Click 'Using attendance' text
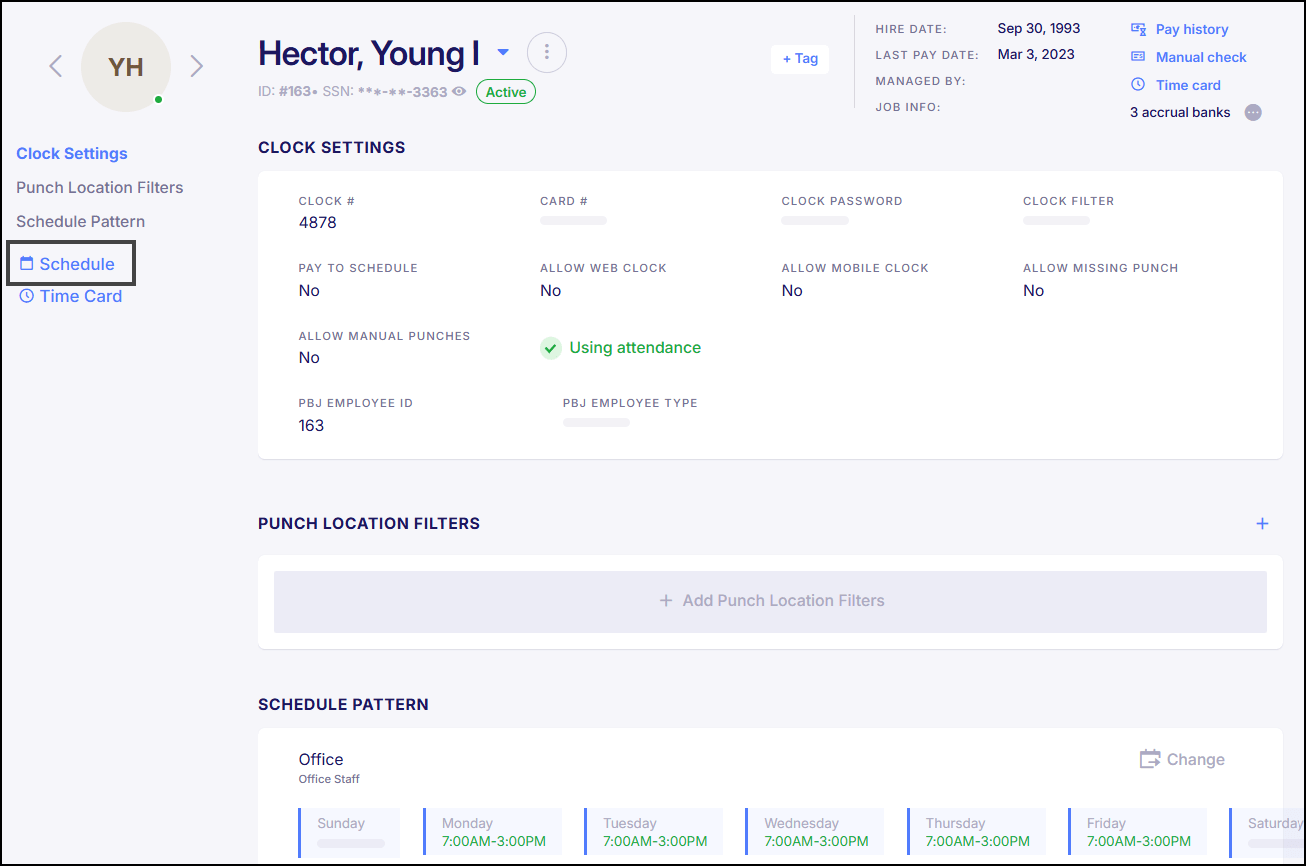This screenshot has width=1306, height=866. tap(635, 348)
